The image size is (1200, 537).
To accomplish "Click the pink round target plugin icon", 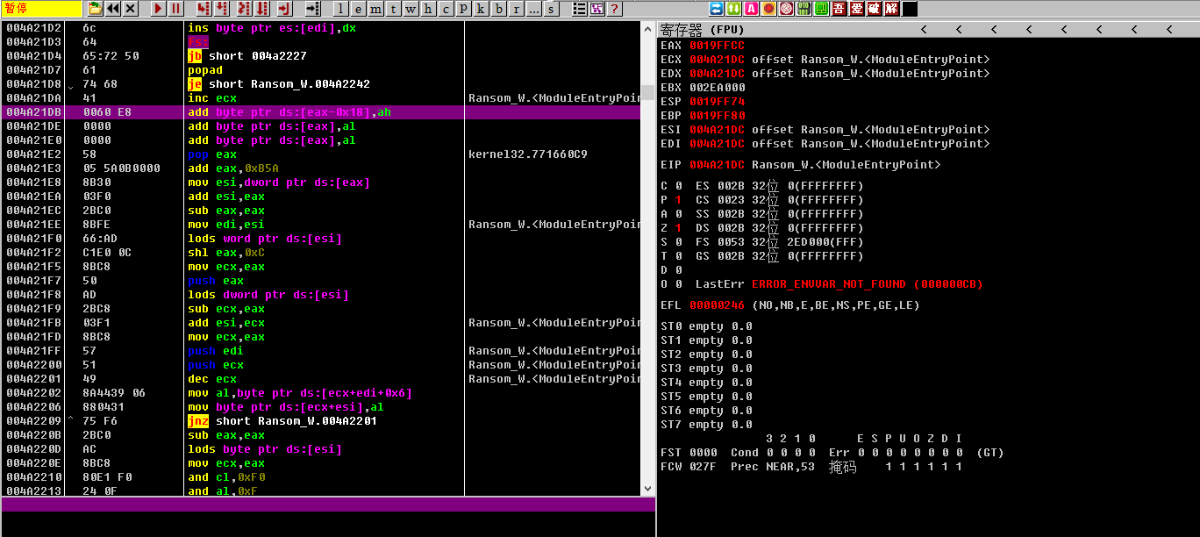I will (x=786, y=9).
